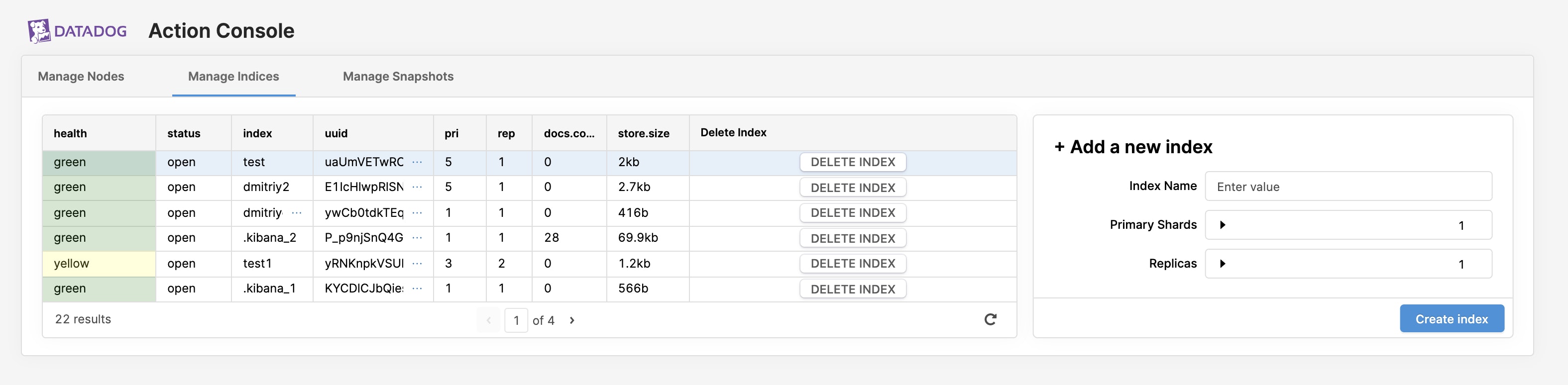Select the Manage Indices tab
Screen dimensions: 1568x385
[x=233, y=77]
